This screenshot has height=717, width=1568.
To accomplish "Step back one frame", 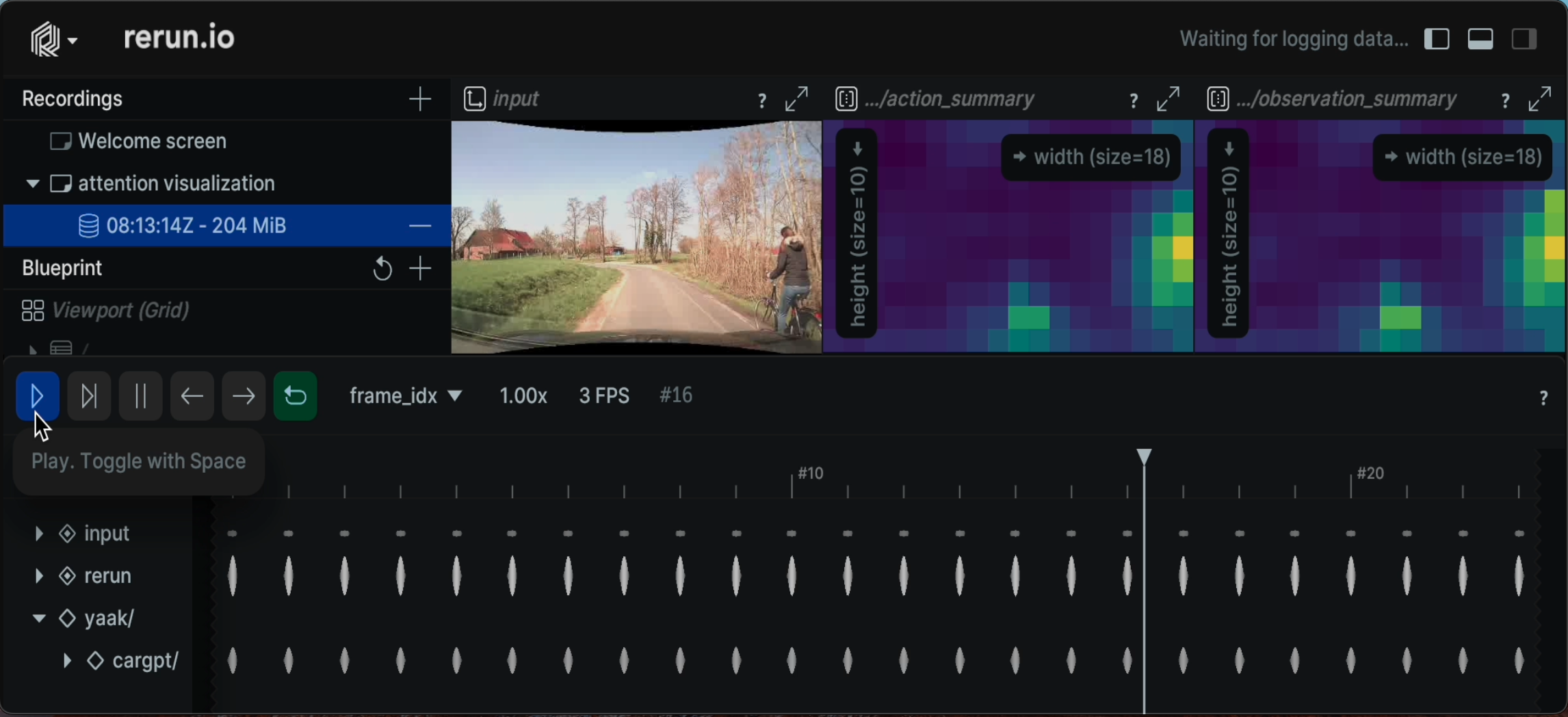I will click(x=192, y=396).
